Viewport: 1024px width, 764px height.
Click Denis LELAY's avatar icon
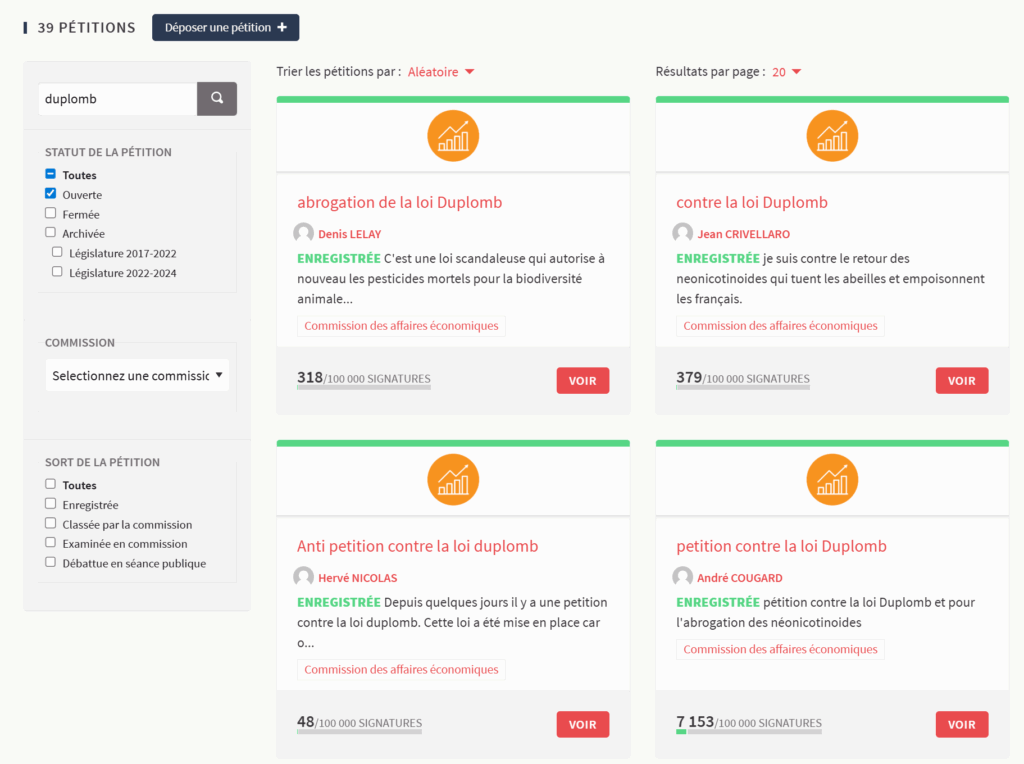point(304,234)
